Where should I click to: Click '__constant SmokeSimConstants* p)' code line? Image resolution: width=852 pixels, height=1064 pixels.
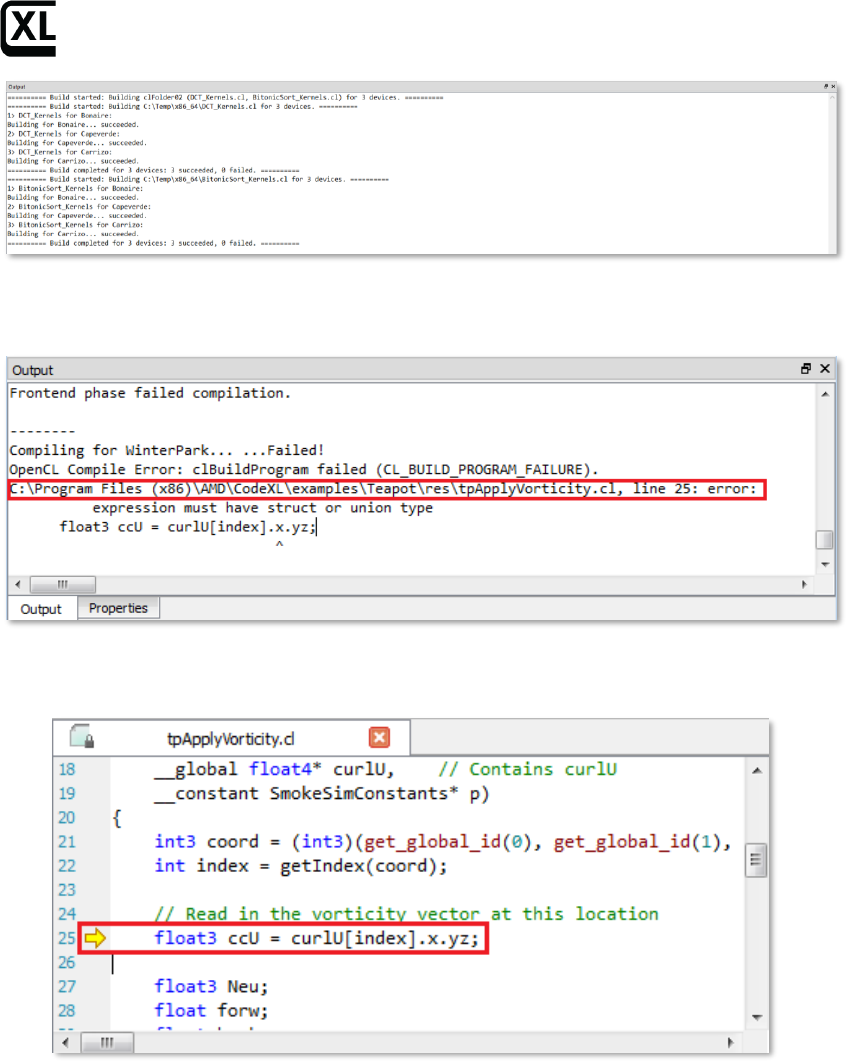point(322,794)
